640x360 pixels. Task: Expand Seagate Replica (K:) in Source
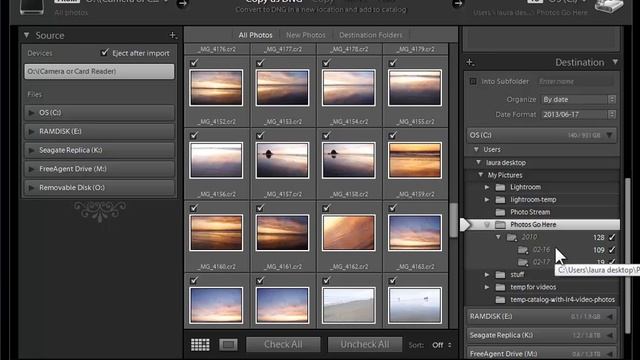pyautogui.click(x=31, y=150)
